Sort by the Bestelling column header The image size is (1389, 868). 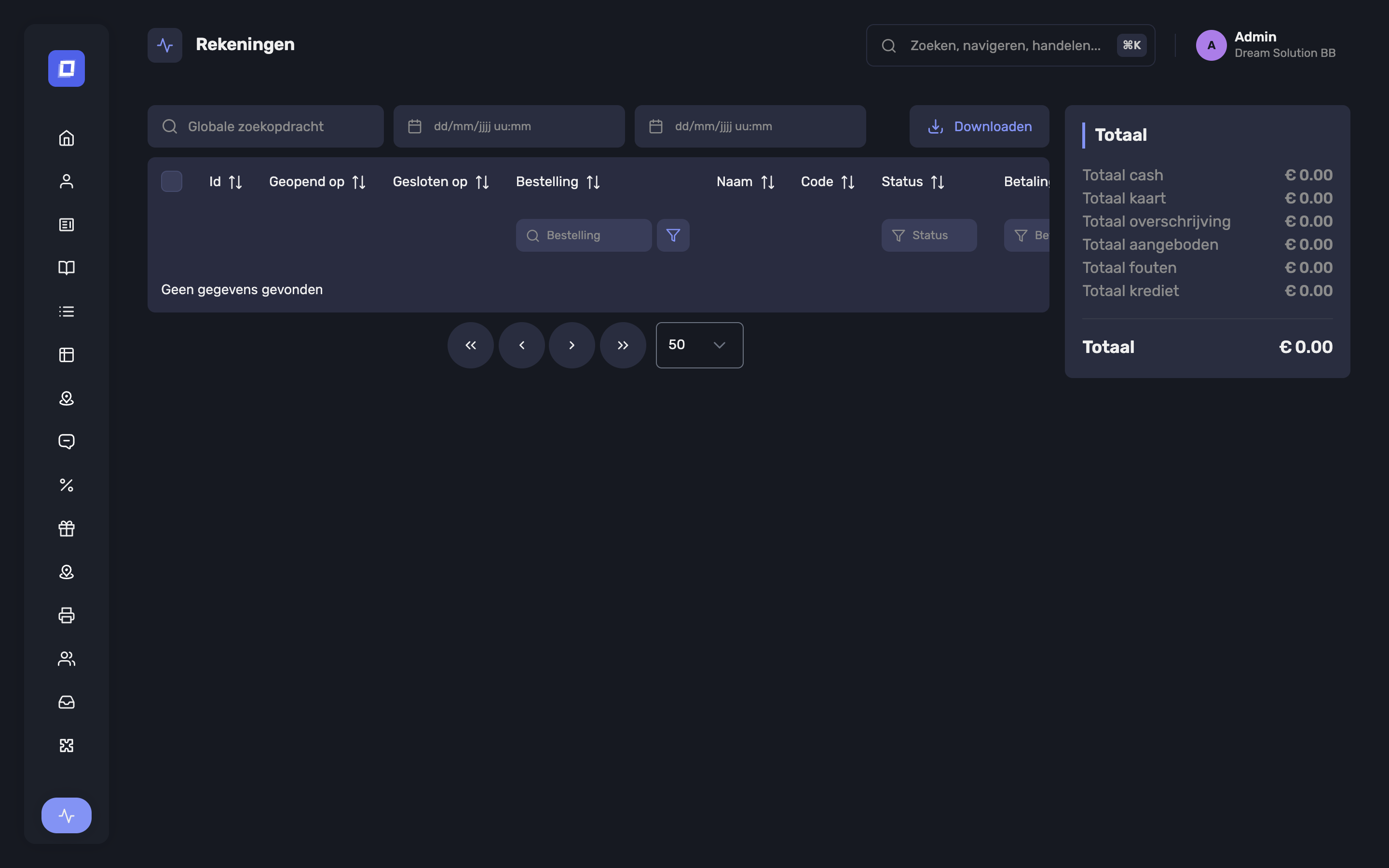coord(558,182)
